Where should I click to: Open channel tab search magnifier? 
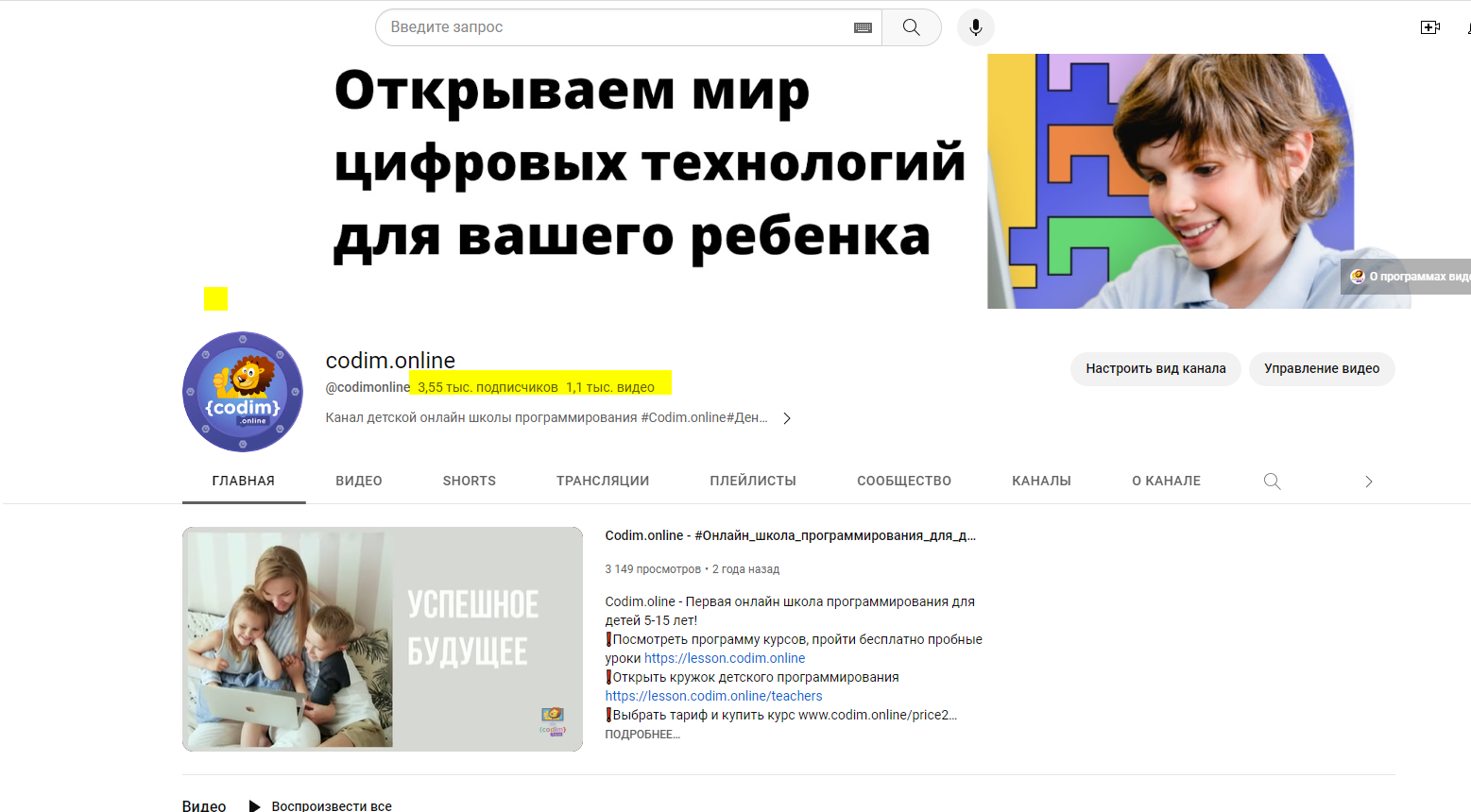click(1272, 482)
